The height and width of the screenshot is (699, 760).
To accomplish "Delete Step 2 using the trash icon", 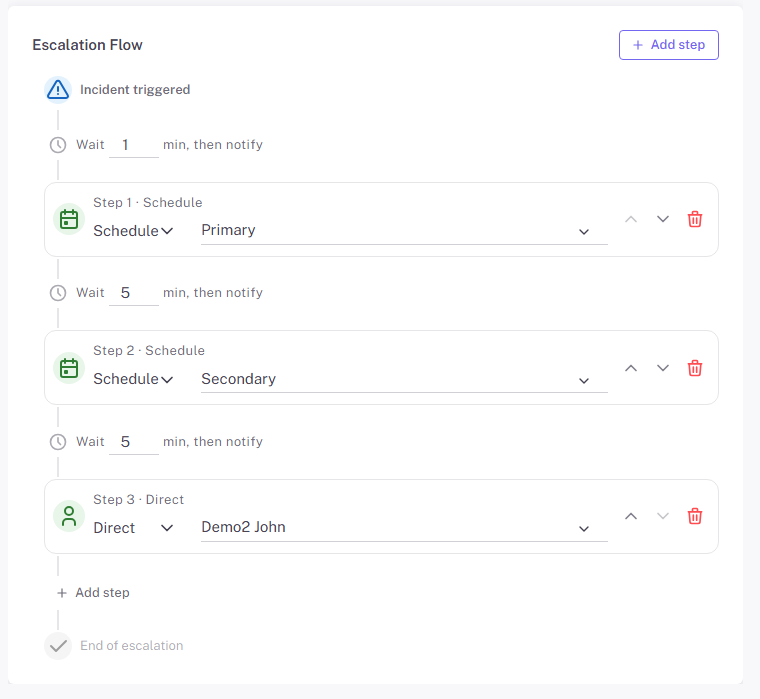I will [x=695, y=368].
